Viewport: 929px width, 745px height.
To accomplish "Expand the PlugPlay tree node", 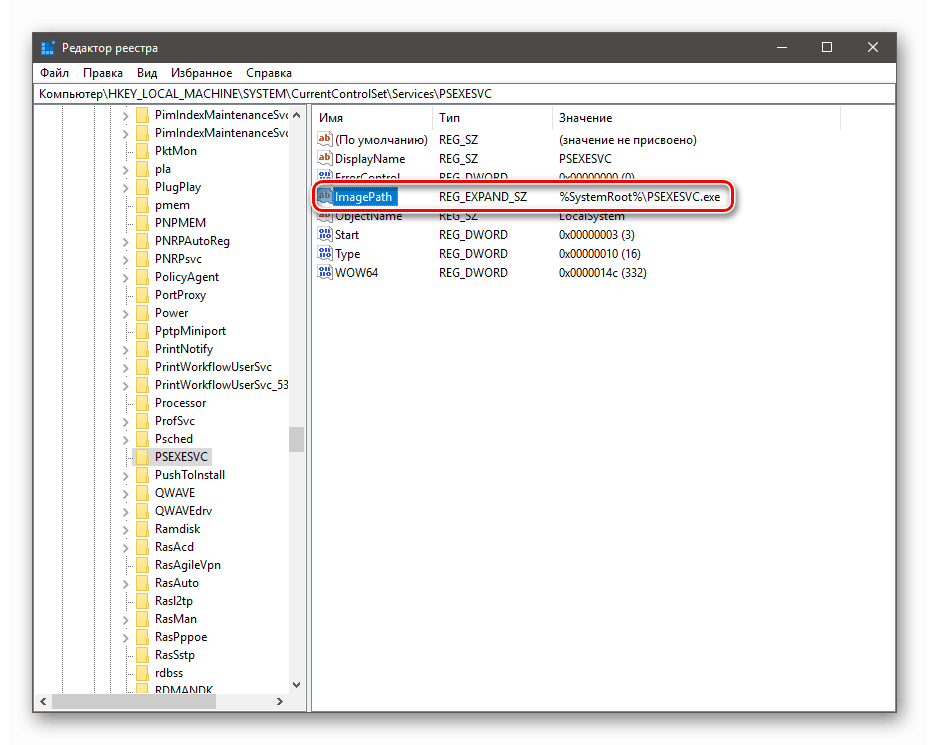I will coord(126,188).
